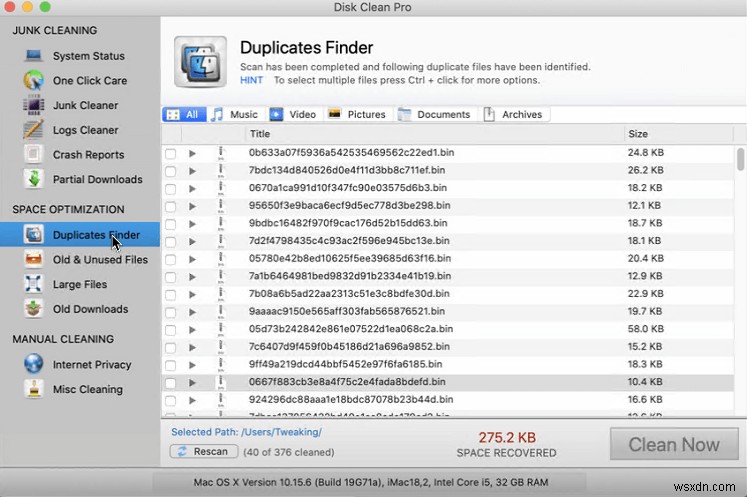The height and width of the screenshot is (497, 747).
Task: Open the Old Downloads icon
Action: click(33, 309)
